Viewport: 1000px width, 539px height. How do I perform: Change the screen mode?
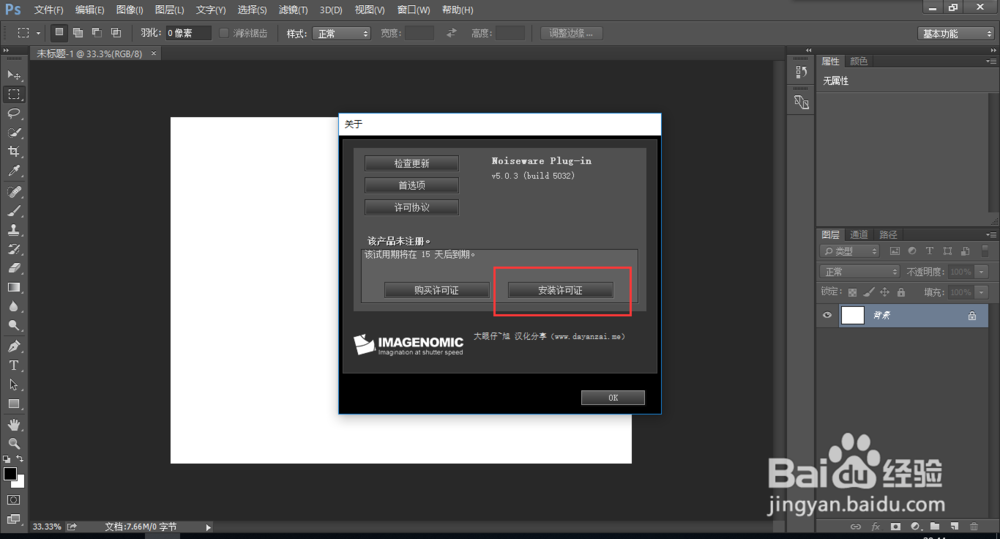[x=13, y=519]
